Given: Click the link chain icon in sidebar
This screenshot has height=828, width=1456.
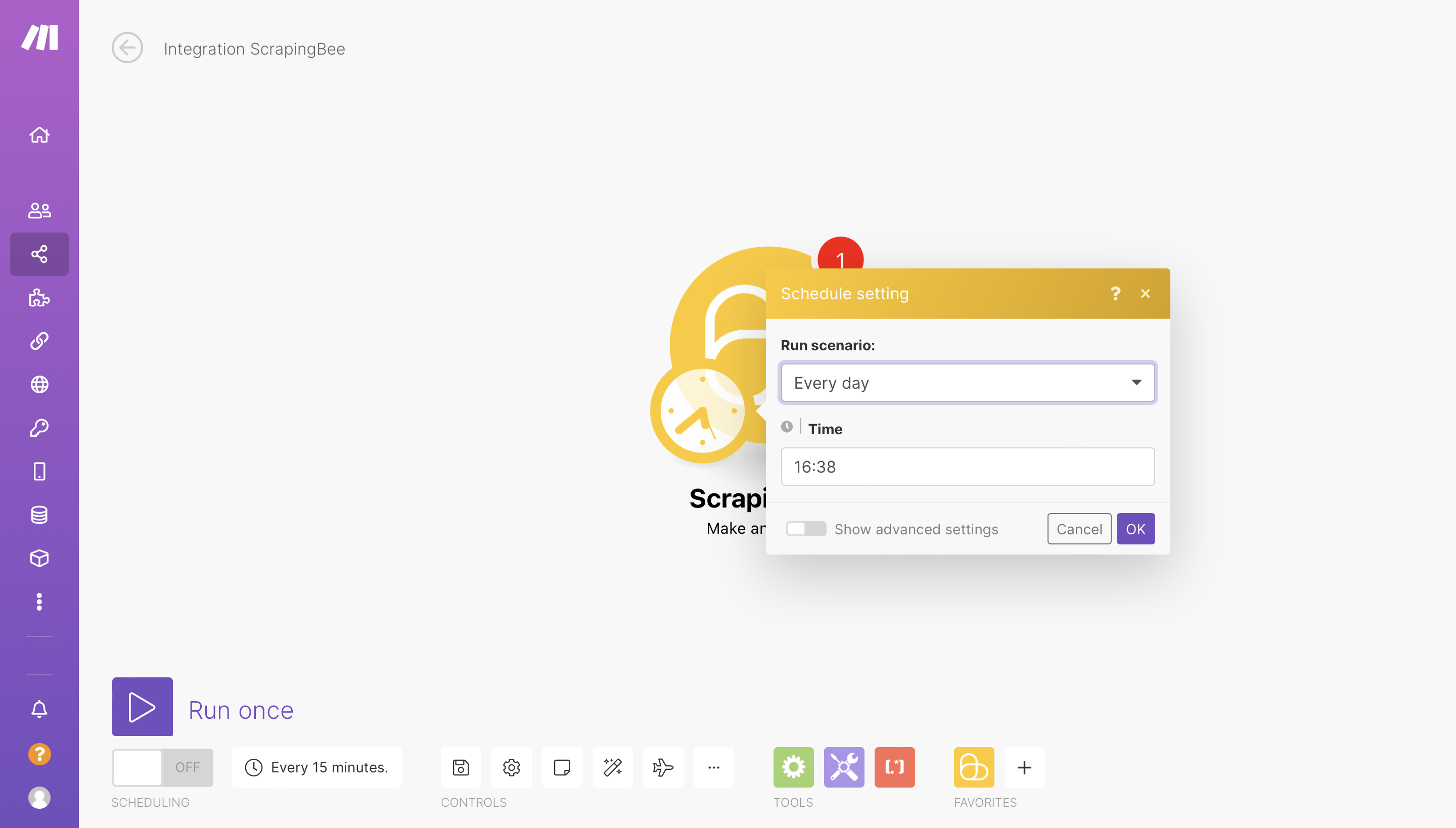Looking at the screenshot, I should tap(39, 341).
